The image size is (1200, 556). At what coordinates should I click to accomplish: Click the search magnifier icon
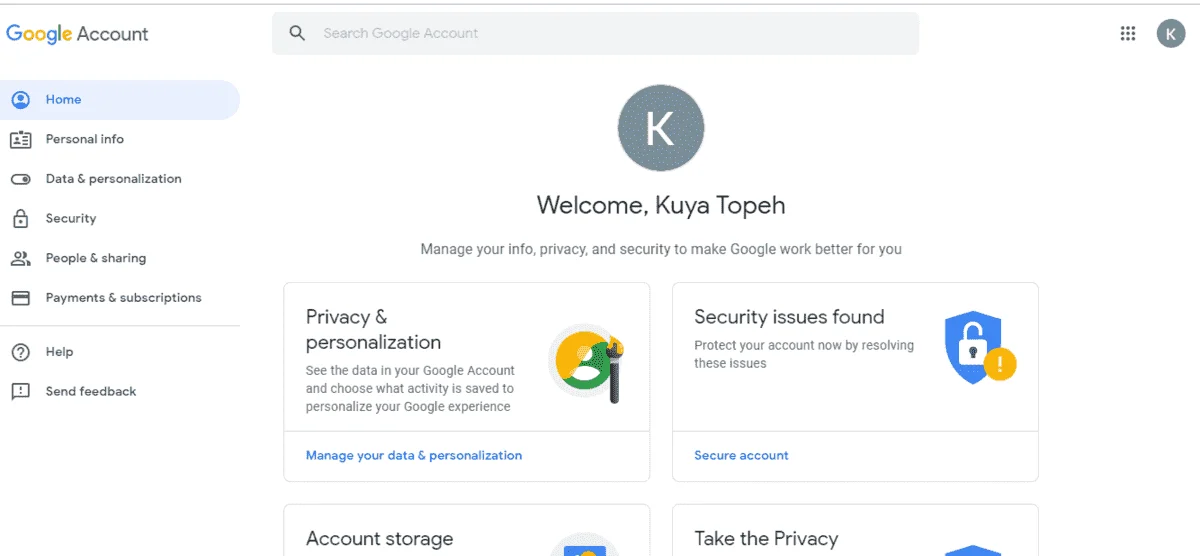click(297, 33)
